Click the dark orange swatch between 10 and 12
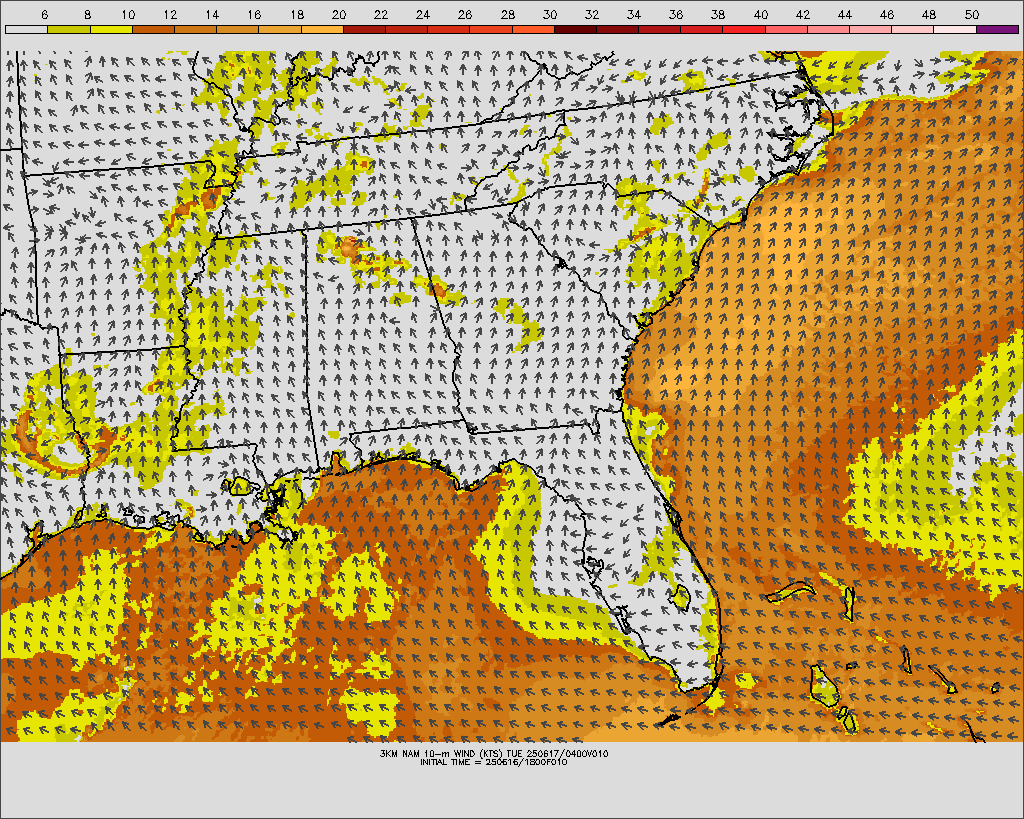This screenshot has width=1024, height=819. click(153, 29)
